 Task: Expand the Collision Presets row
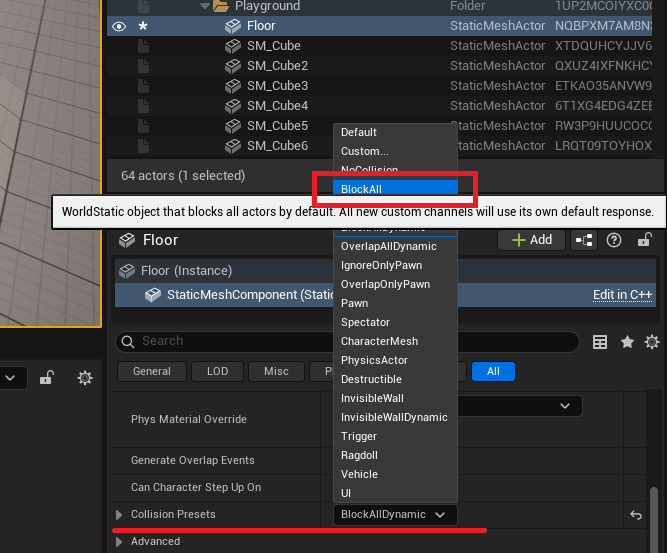click(x=119, y=515)
